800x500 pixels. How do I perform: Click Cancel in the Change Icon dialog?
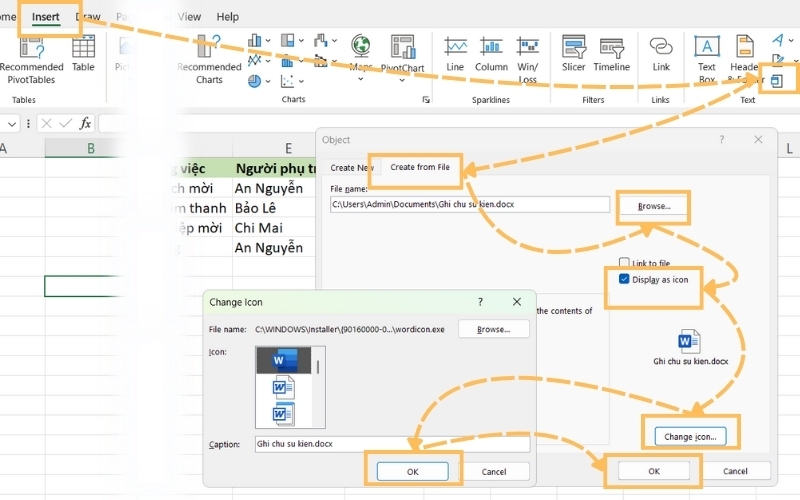(x=493, y=471)
